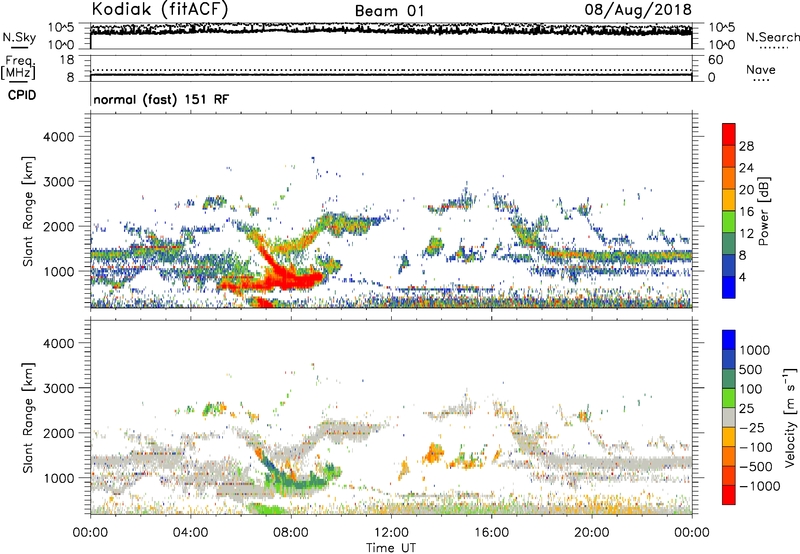This screenshot has height=554, width=800.
Task: Click the right "10^0" noise axis label
Action: [721, 45]
